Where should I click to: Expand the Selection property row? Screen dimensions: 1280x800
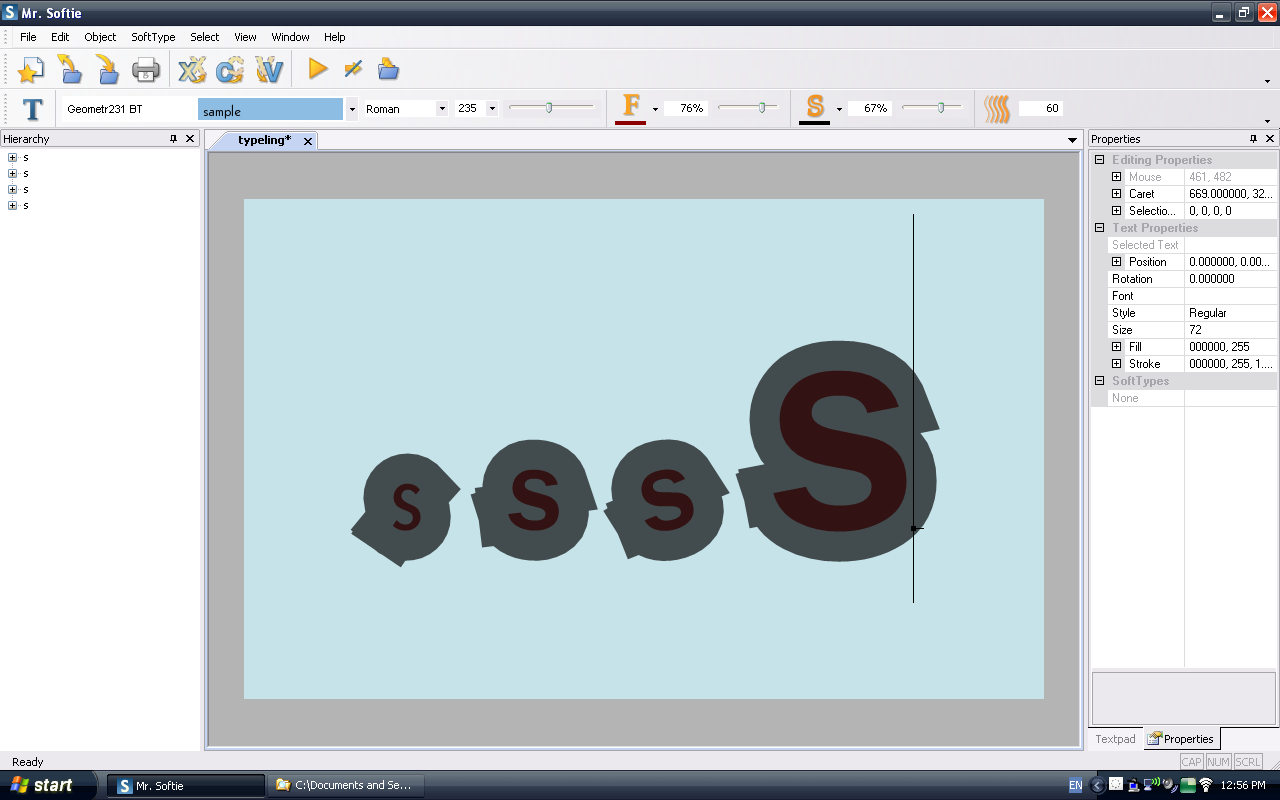[x=1117, y=211]
